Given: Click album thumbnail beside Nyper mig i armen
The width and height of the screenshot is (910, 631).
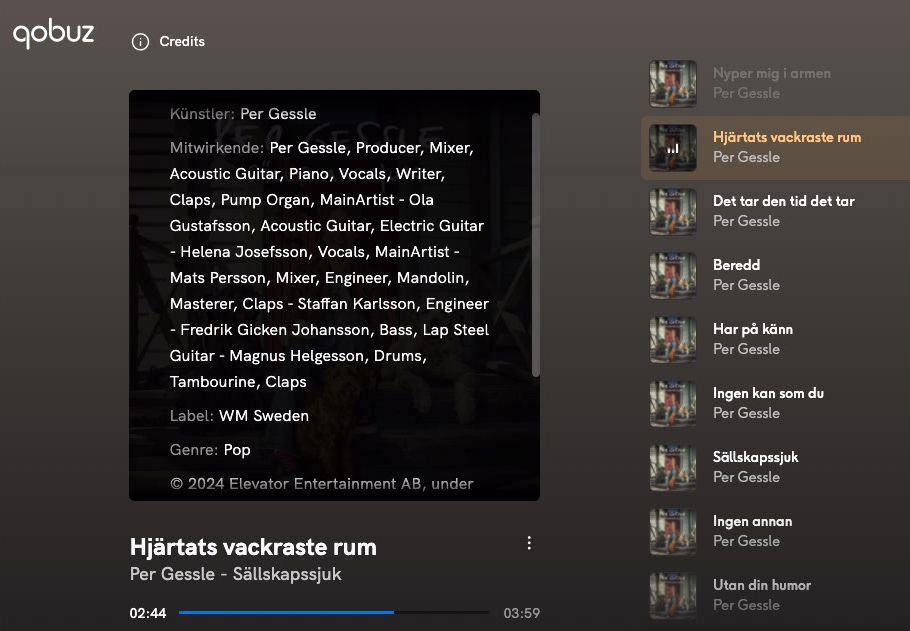Looking at the screenshot, I should (x=673, y=84).
